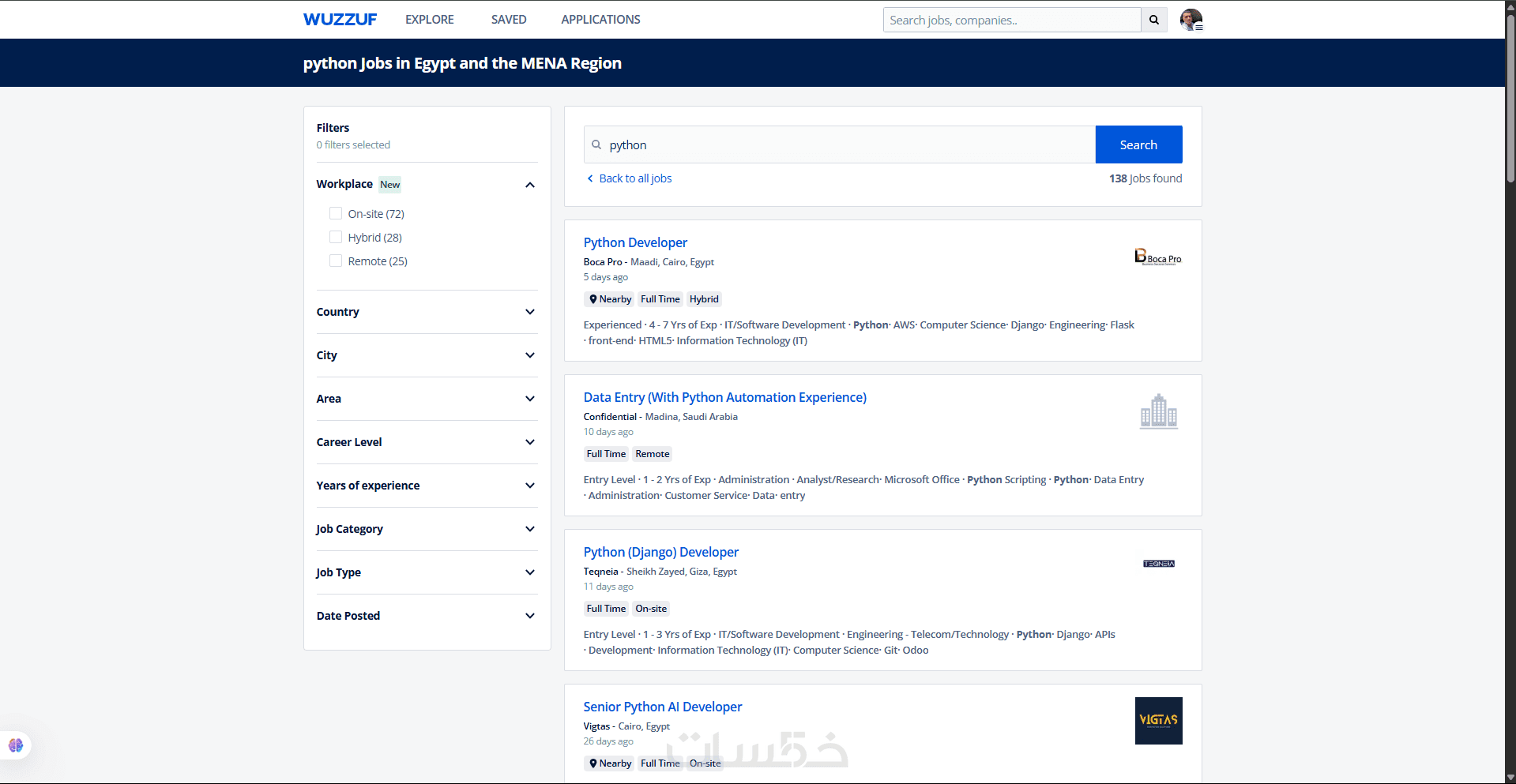The width and height of the screenshot is (1516, 784).
Task: Open Data Entry (With Python Automation Experience) job
Action: [x=725, y=397]
